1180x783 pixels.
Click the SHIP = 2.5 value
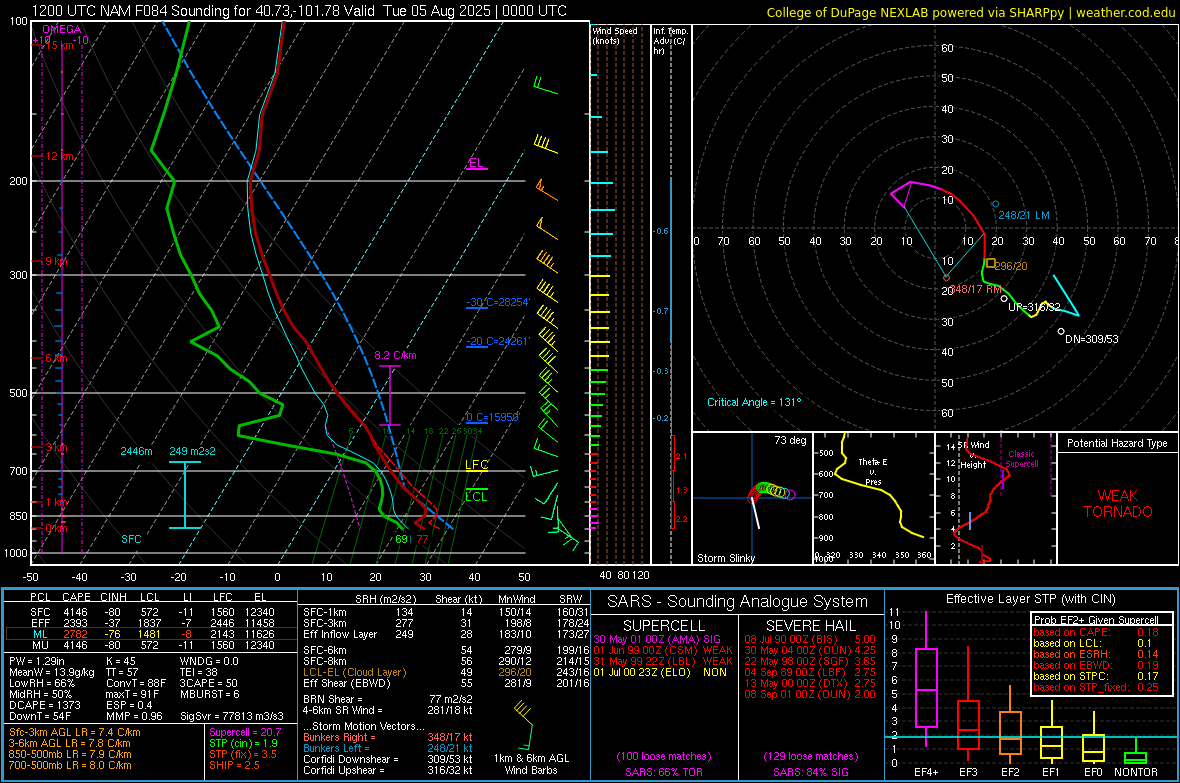(x=234, y=765)
